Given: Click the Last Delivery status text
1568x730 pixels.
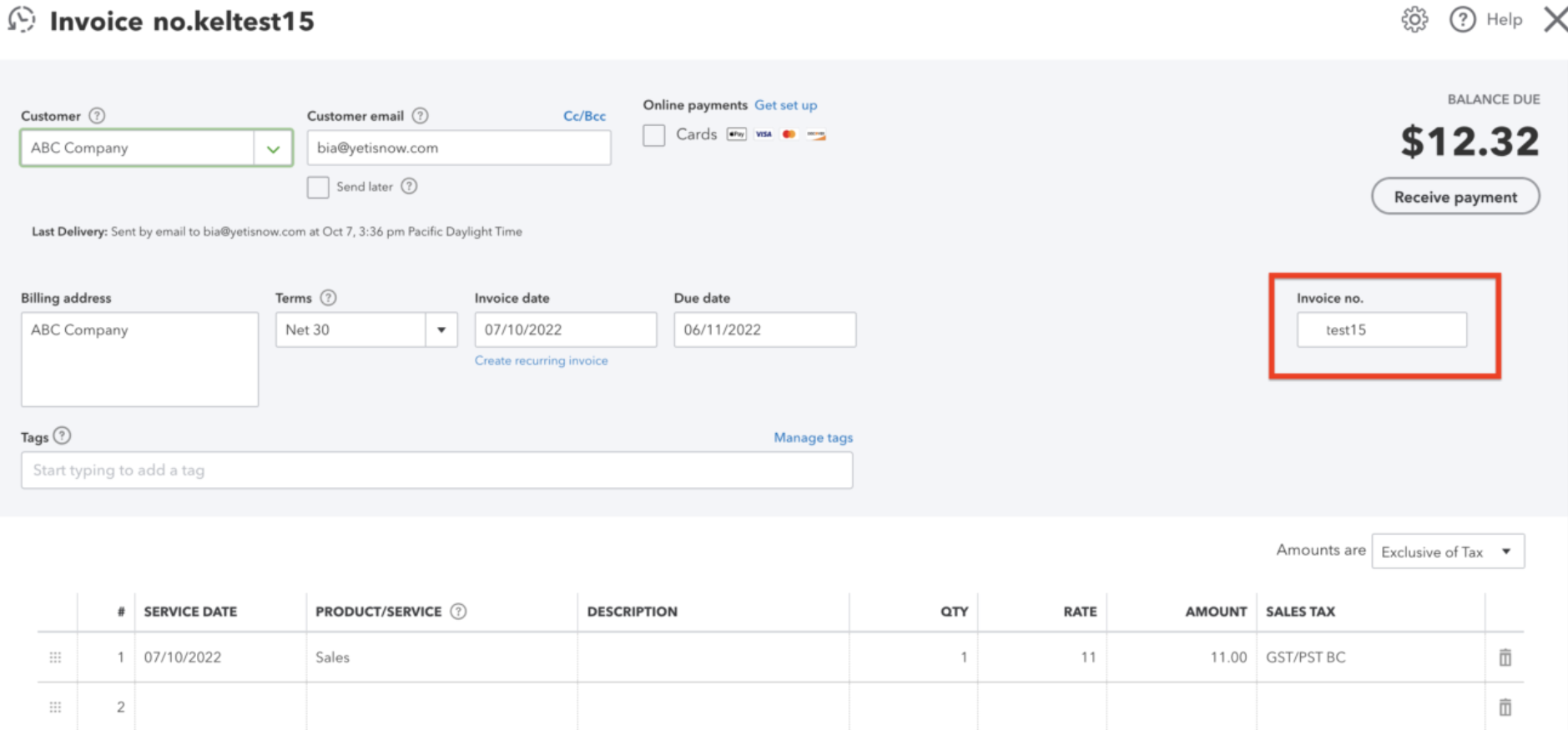Looking at the screenshot, I should point(277,232).
